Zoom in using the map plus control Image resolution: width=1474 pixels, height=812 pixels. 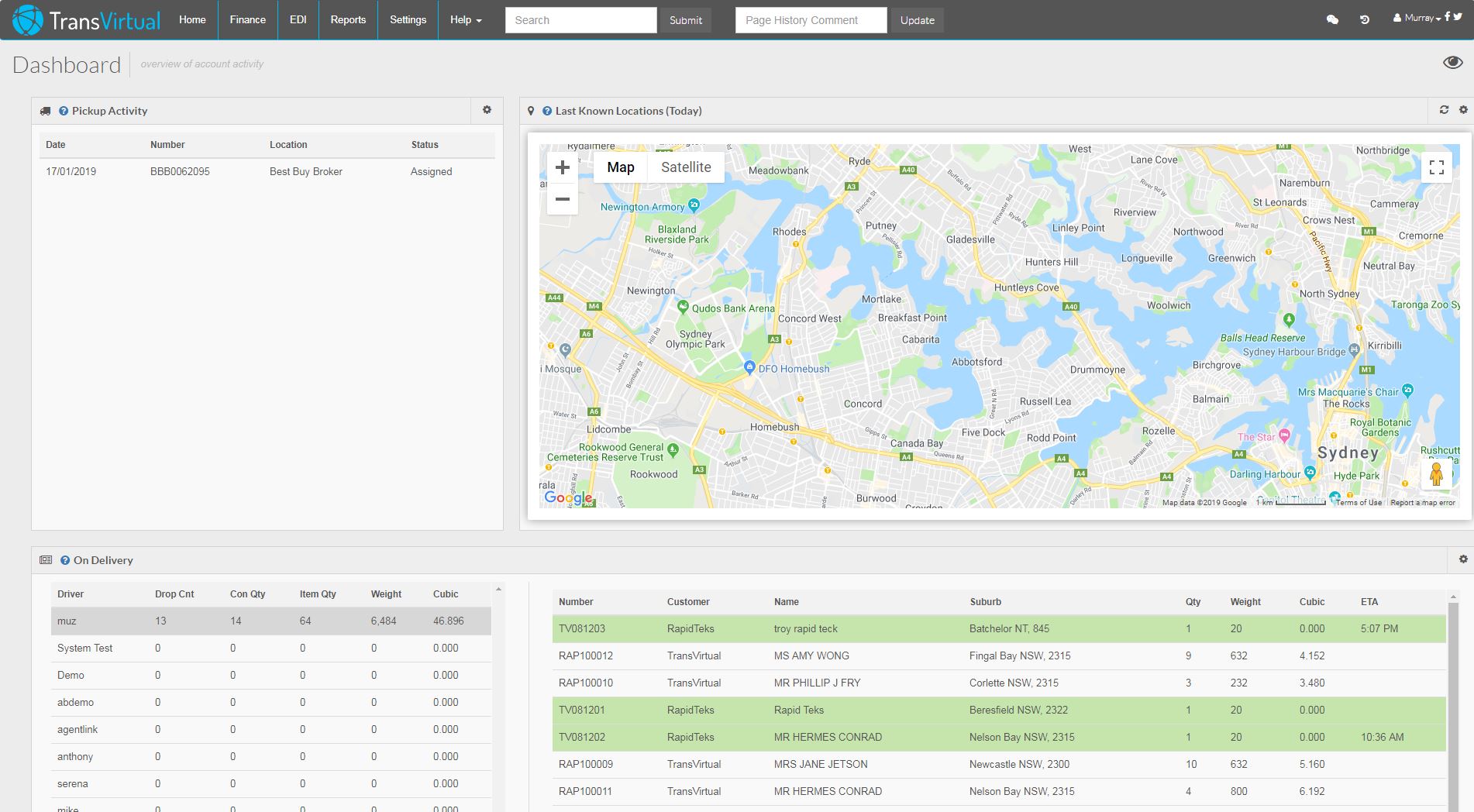(x=563, y=167)
